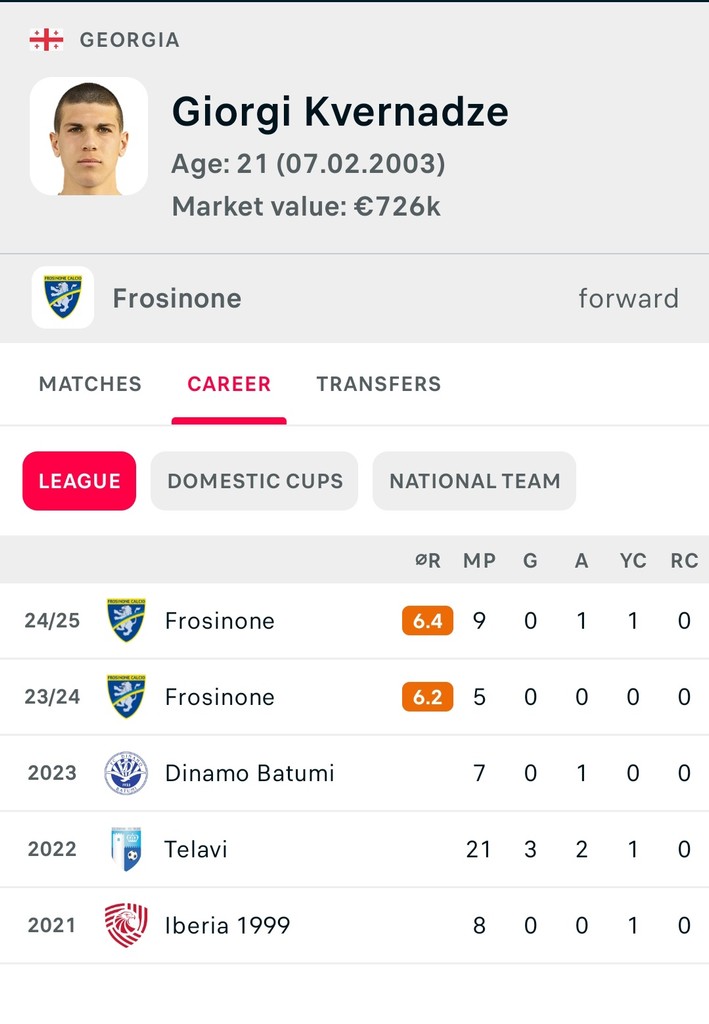This screenshot has height=1024, width=709.
Task: Open the player profile photo
Action: 89,136
